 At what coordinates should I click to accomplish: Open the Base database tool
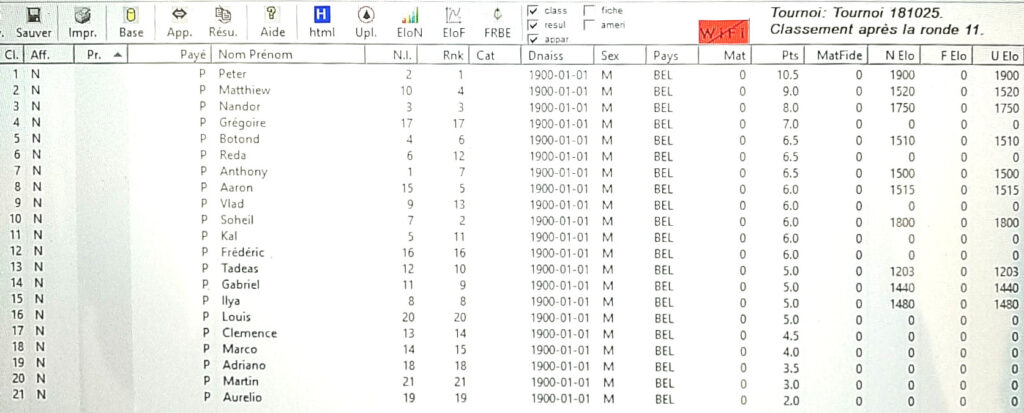coord(131,16)
